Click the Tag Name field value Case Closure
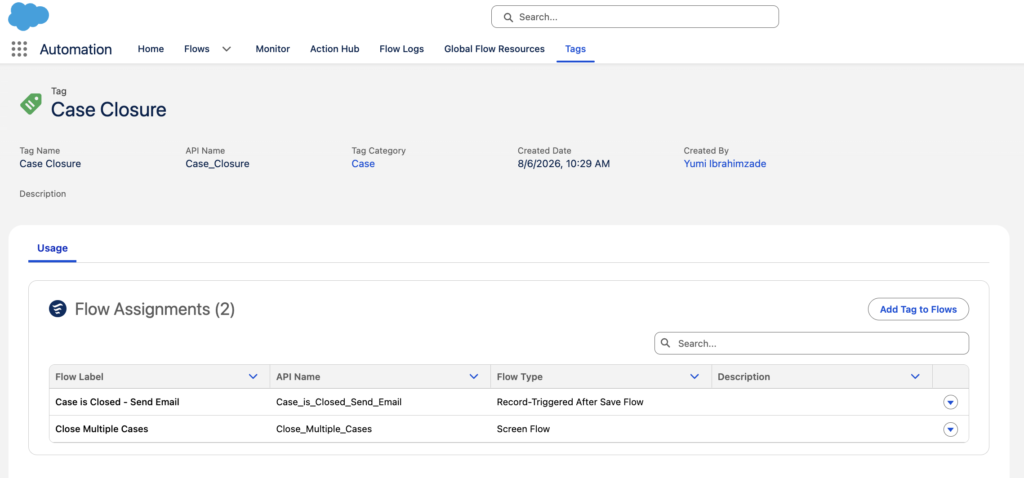The height and width of the screenshot is (478, 1024). (x=50, y=164)
